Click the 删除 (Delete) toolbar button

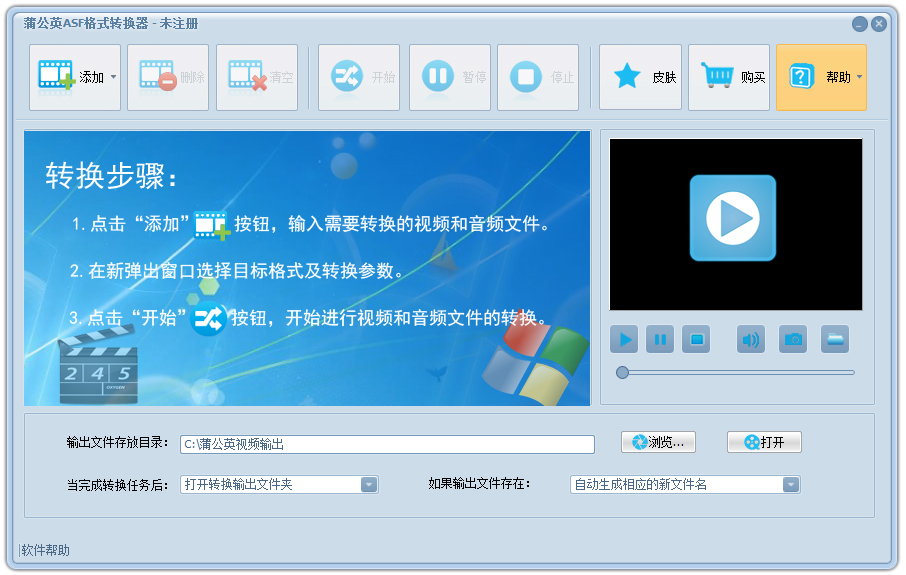[168, 77]
